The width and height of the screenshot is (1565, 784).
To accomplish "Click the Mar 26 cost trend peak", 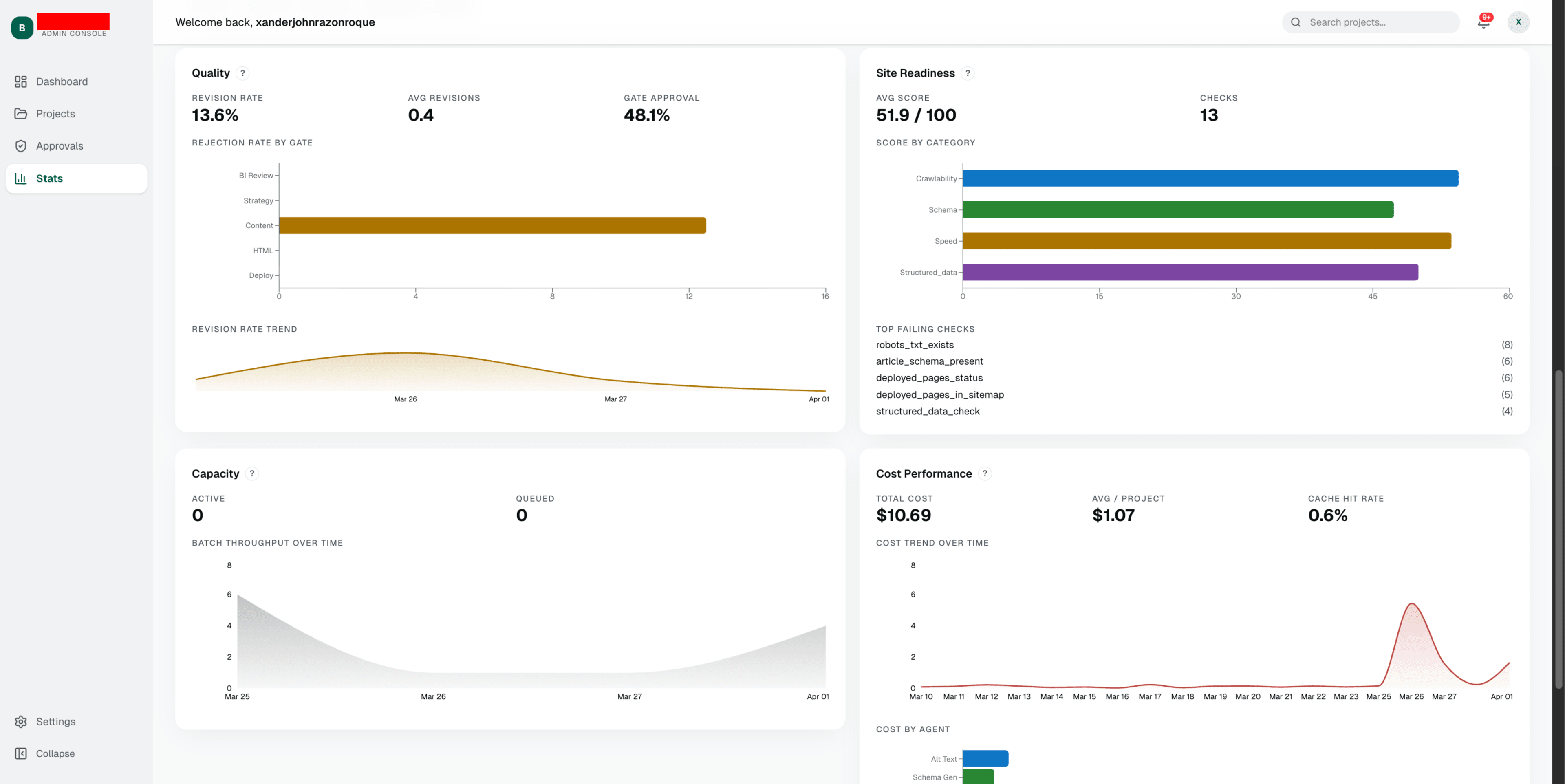I will (1411, 604).
